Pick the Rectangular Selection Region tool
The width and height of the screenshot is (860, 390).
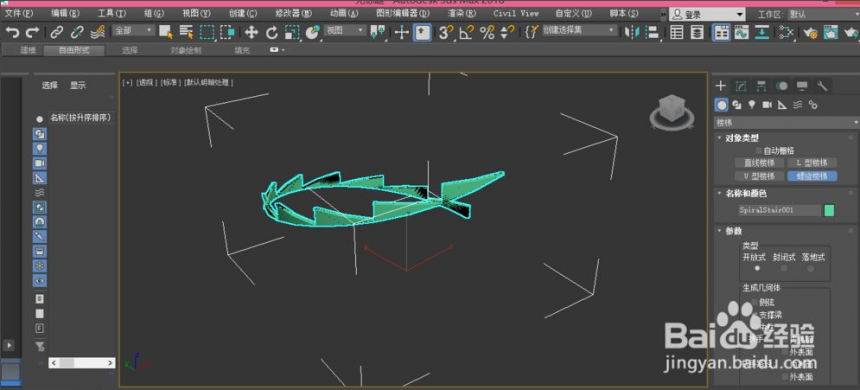tap(207, 32)
